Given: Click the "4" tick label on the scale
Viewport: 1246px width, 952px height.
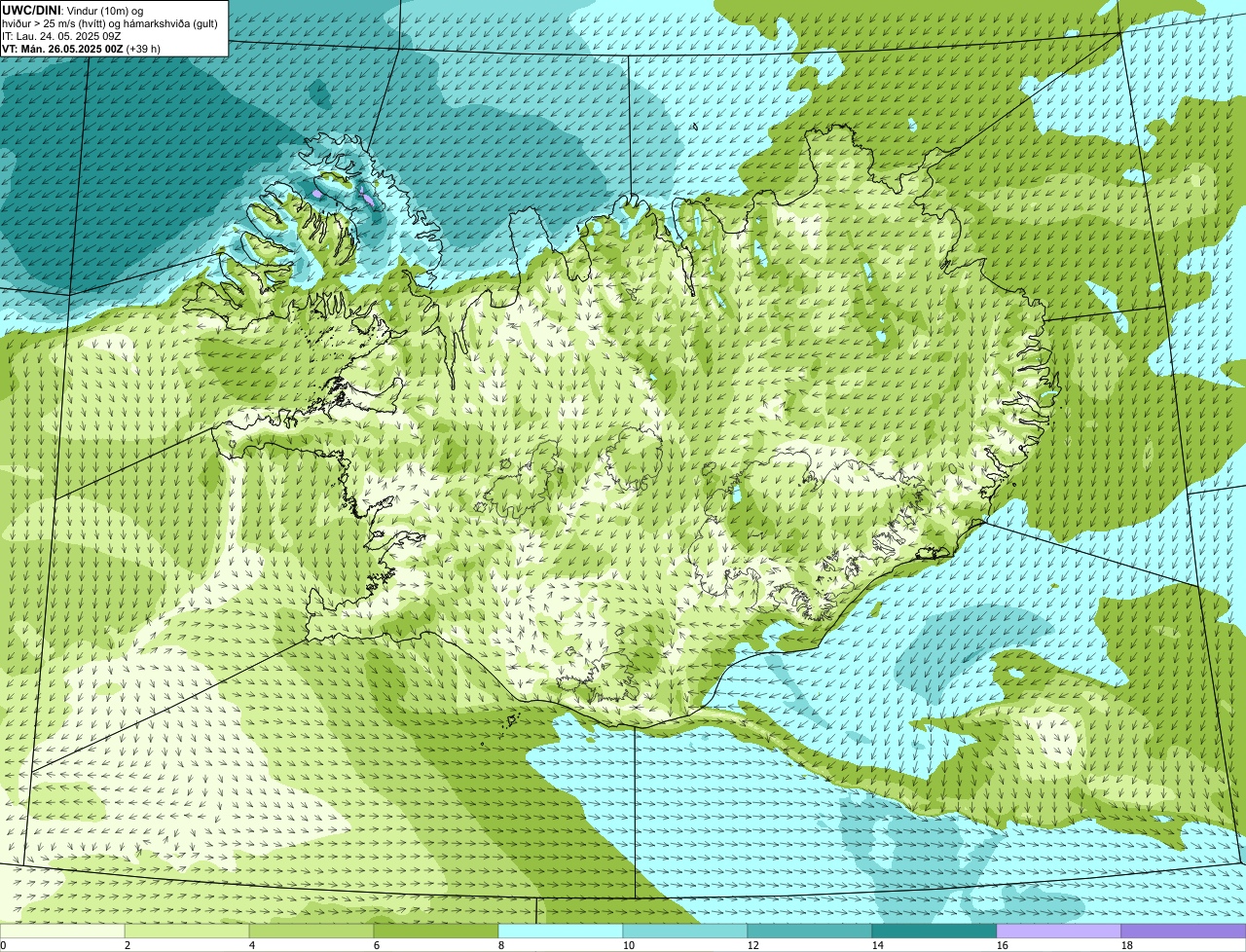Looking at the screenshot, I should click(252, 945).
